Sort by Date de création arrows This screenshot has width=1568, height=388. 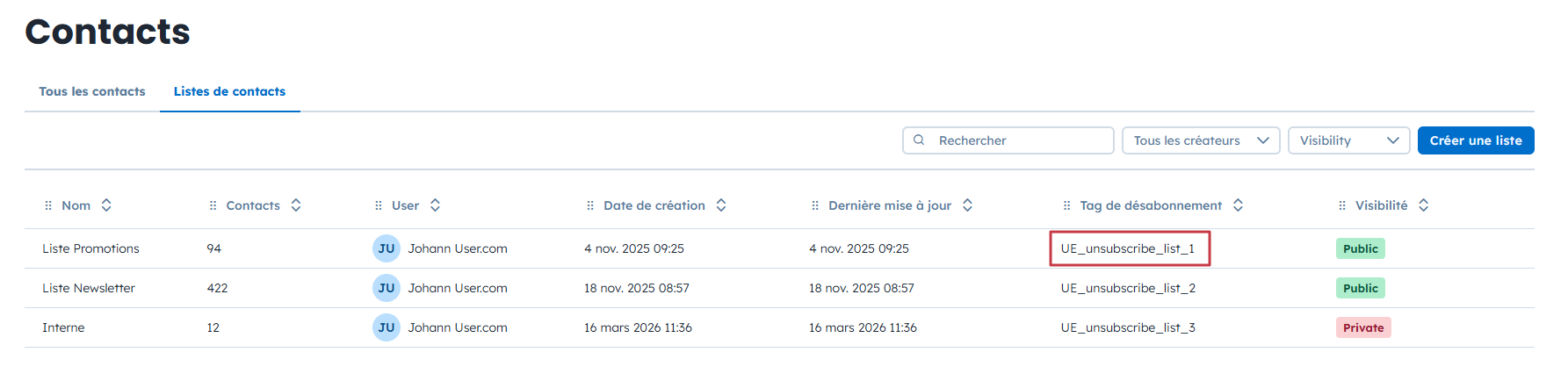pos(721,205)
